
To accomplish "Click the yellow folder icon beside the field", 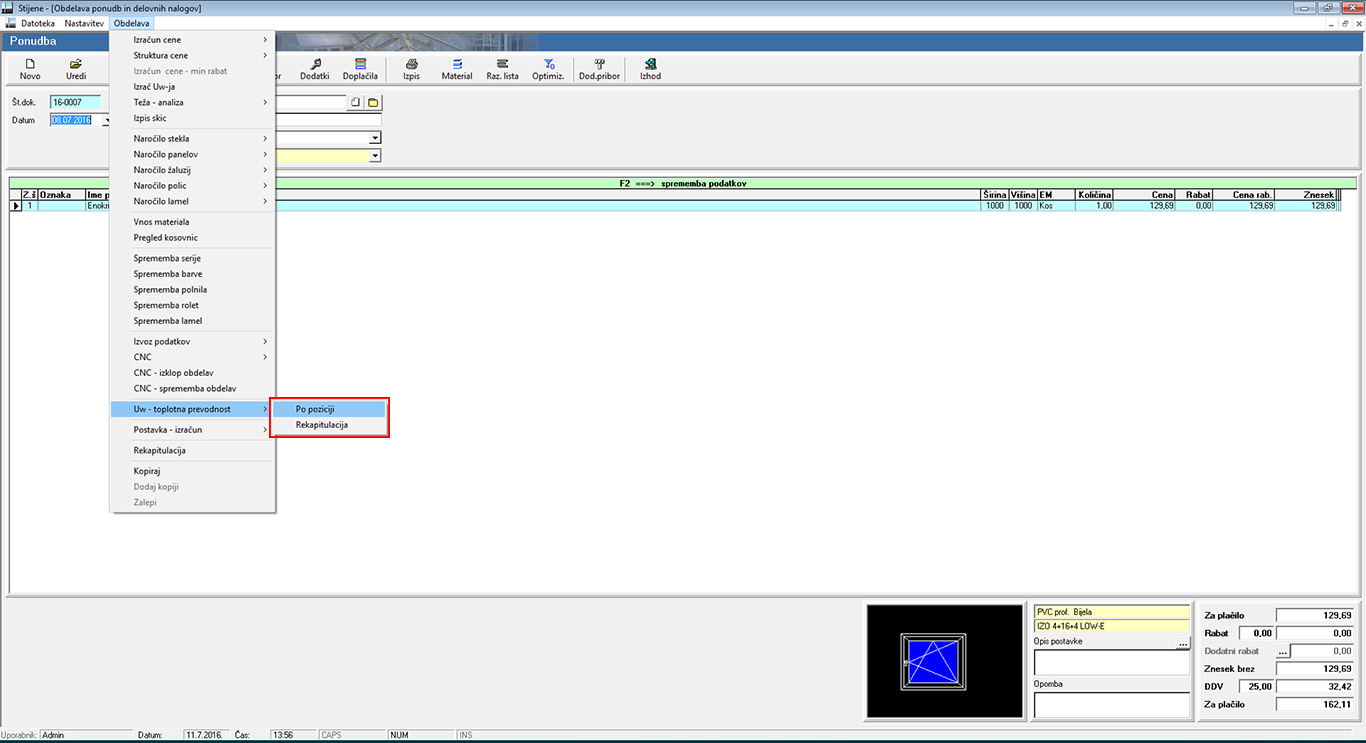I will pos(373,102).
